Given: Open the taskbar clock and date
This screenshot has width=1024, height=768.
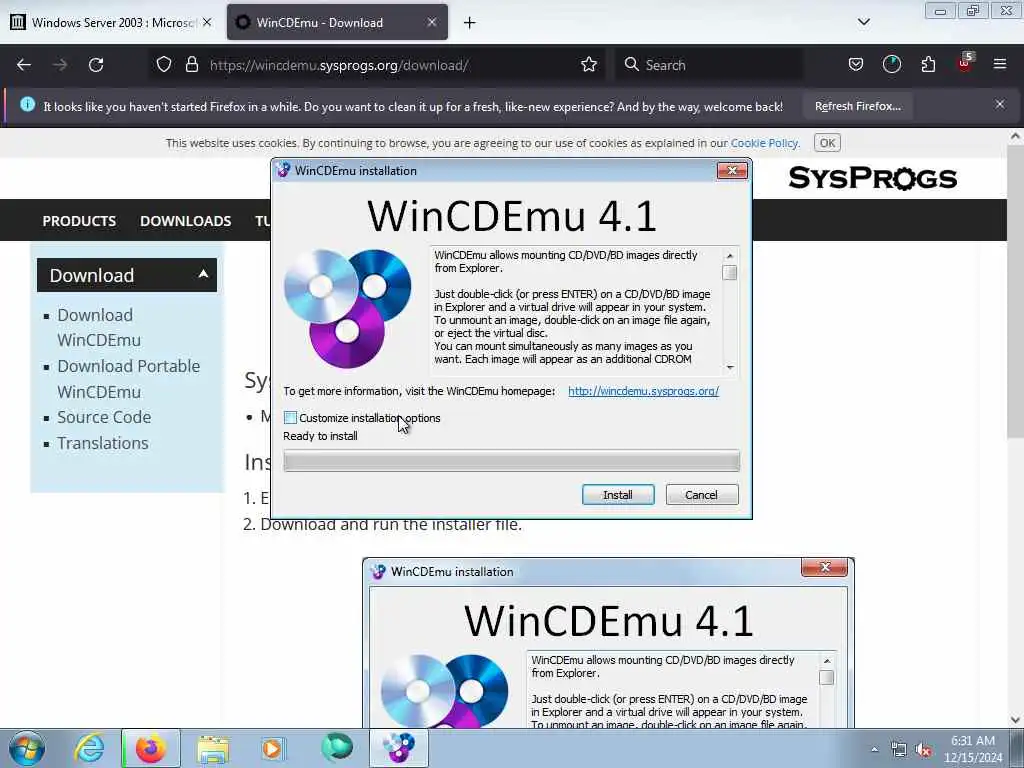Looking at the screenshot, I should (973, 749).
